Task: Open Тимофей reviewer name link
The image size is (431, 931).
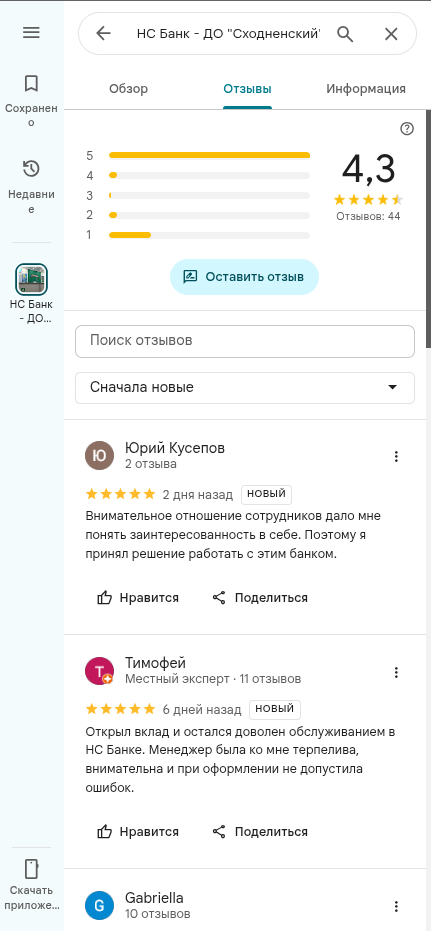Action: 156,663
